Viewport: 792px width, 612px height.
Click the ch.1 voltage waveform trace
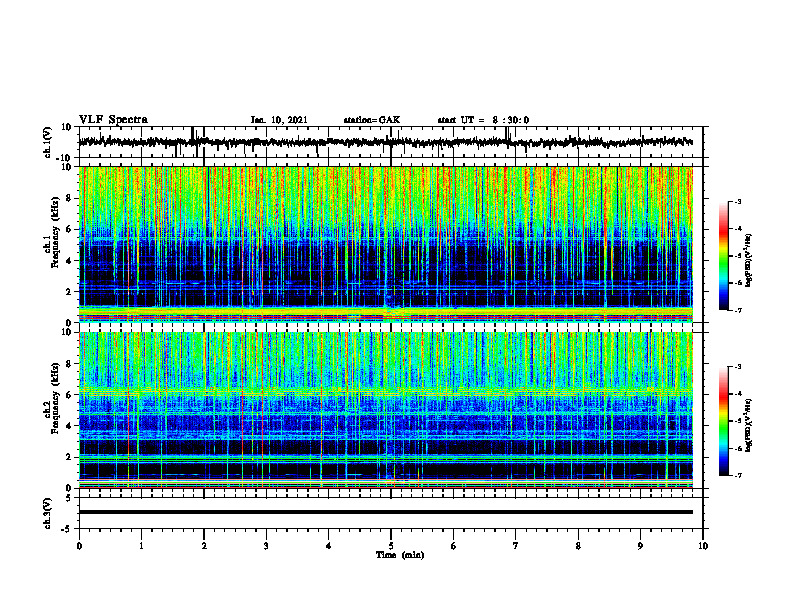(x=386, y=142)
